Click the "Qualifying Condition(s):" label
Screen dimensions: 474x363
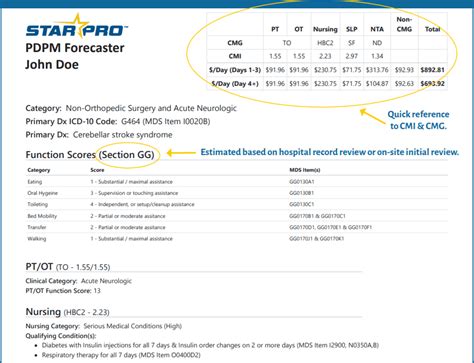[x=61, y=336]
